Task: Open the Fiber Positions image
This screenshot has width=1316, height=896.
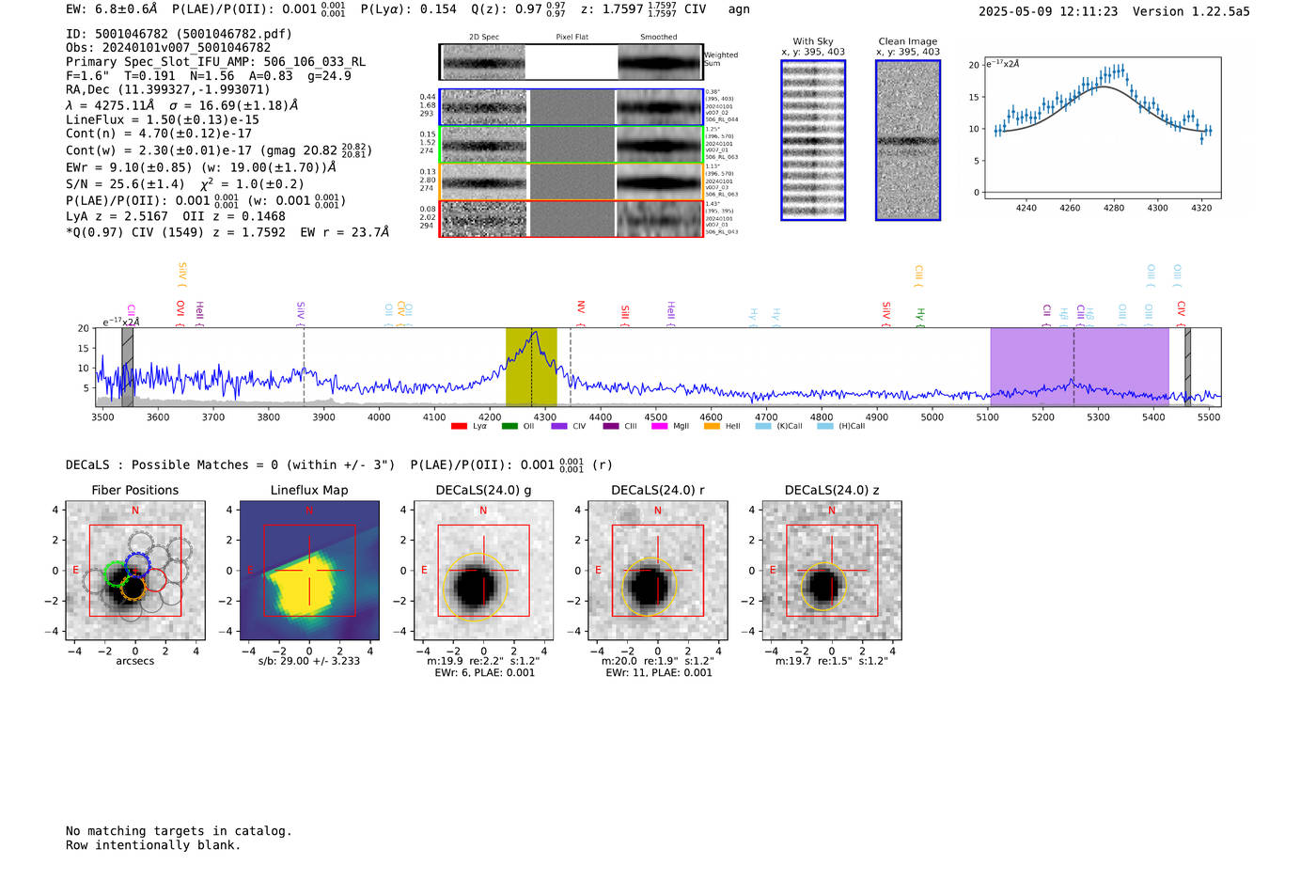Action: (x=135, y=571)
